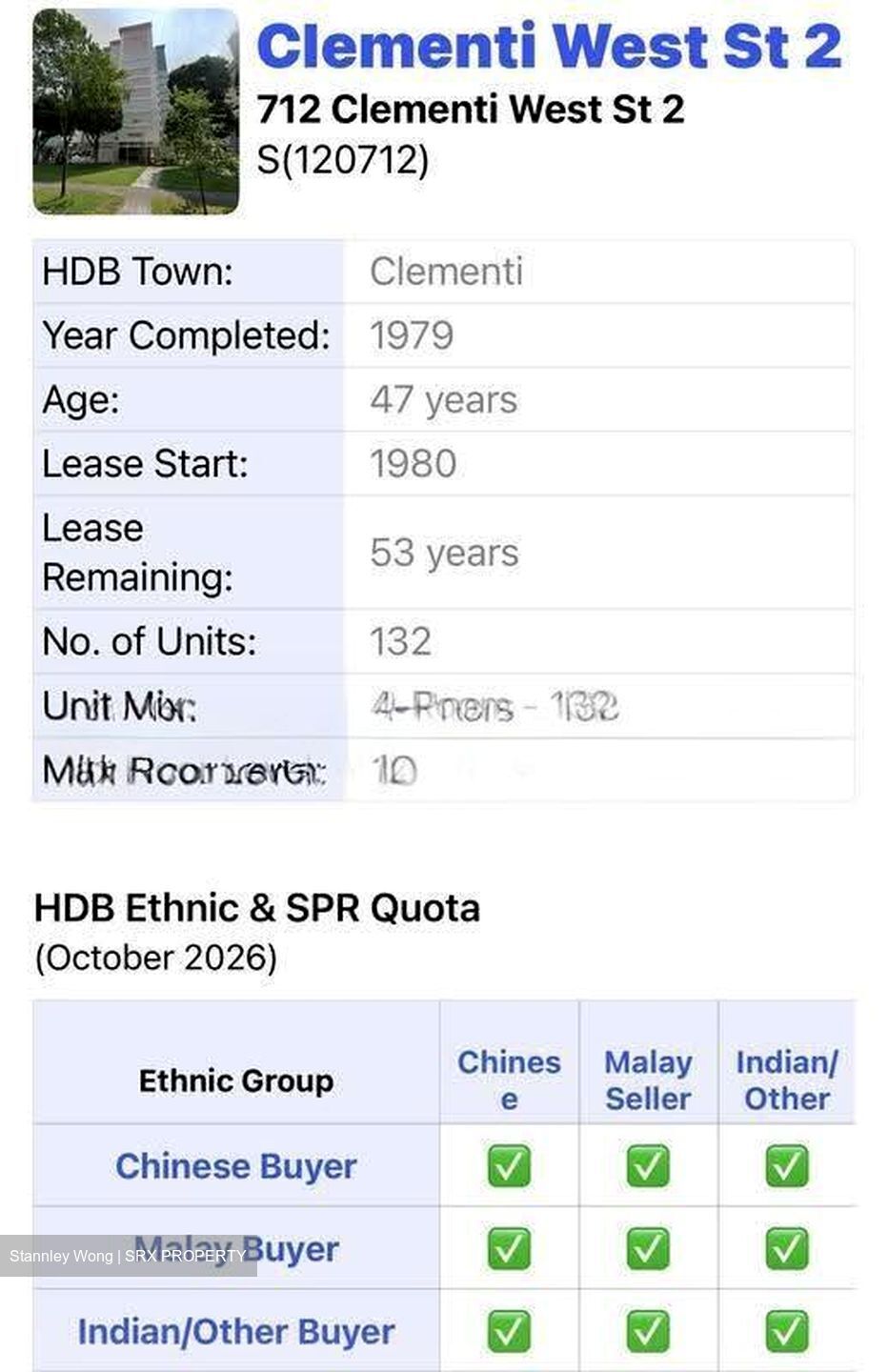
Task: Click the Chinese Buyer to Chinese seller checkmark
Action: [x=509, y=1165]
